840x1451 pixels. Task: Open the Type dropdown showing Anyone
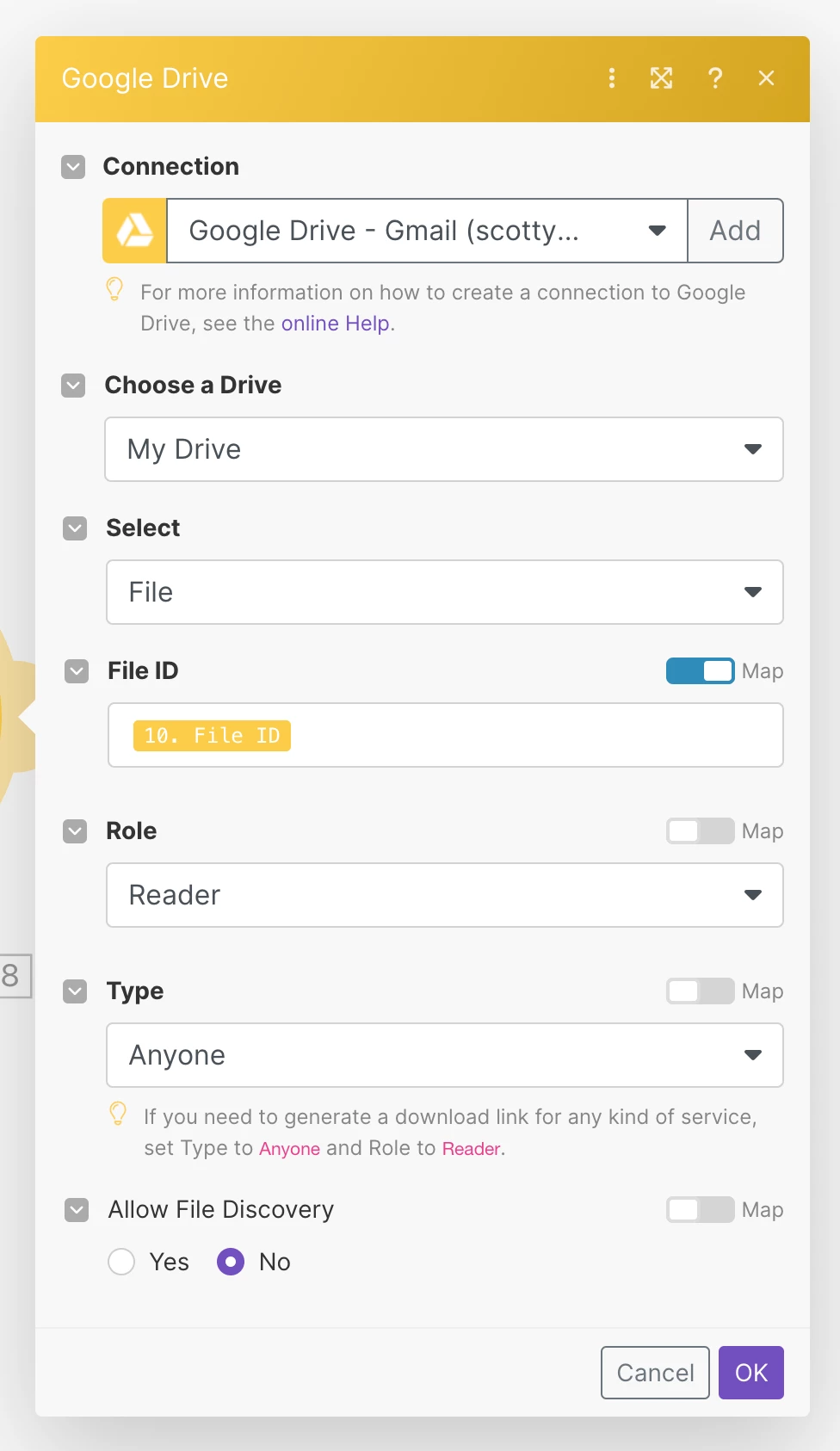(x=444, y=1055)
